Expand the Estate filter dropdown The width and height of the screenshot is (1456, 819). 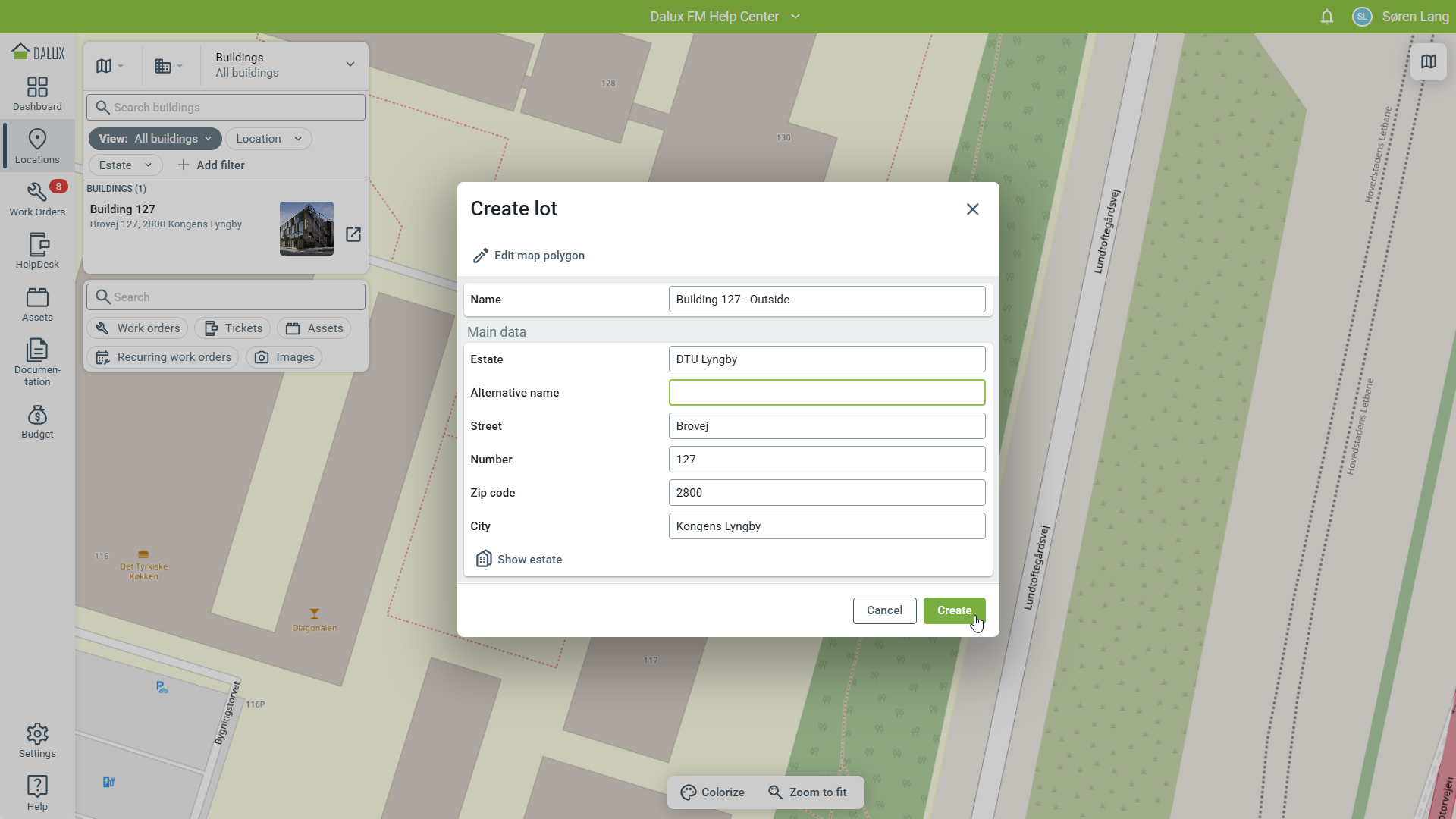pyautogui.click(x=125, y=165)
